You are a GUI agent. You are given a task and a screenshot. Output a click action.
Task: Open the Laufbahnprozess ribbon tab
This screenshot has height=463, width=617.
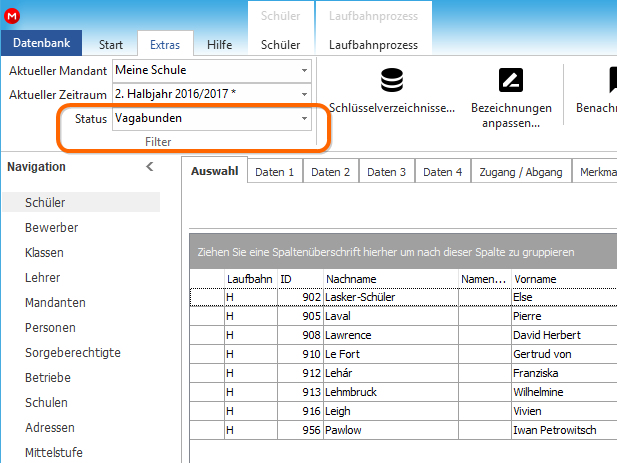click(x=373, y=44)
